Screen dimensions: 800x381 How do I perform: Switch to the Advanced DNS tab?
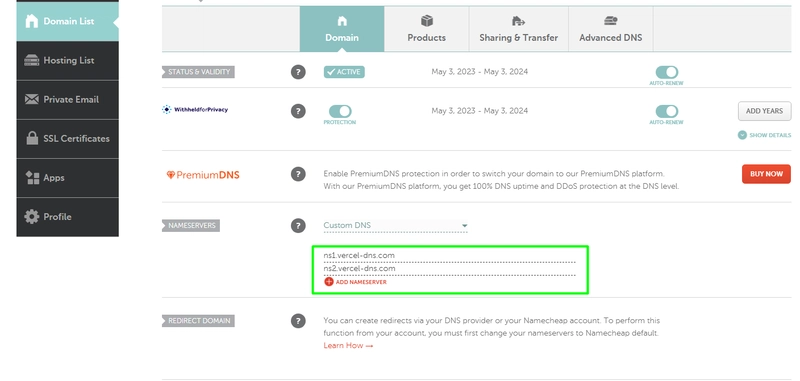611,29
